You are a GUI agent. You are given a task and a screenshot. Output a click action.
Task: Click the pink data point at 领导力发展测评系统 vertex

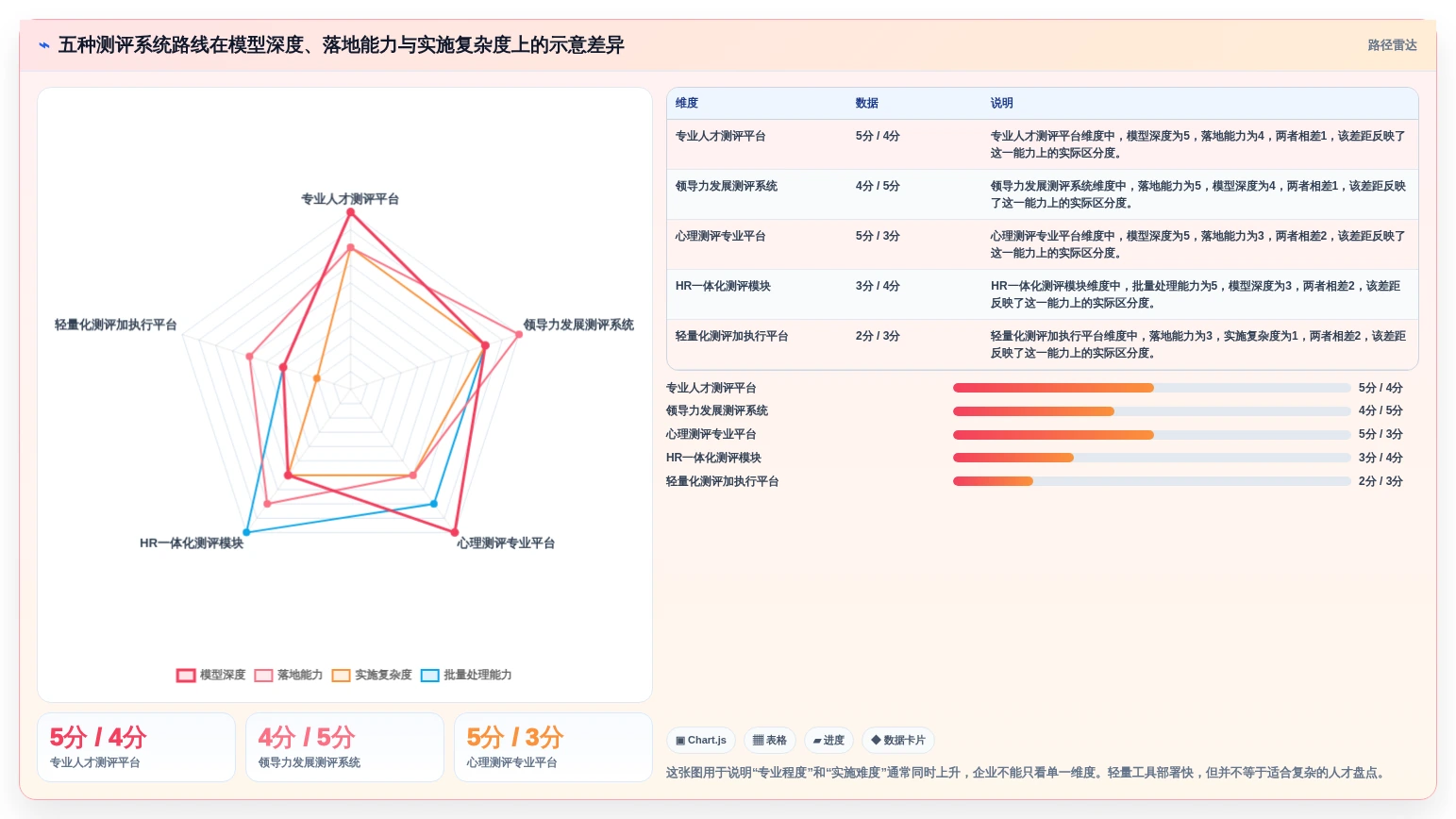point(519,334)
